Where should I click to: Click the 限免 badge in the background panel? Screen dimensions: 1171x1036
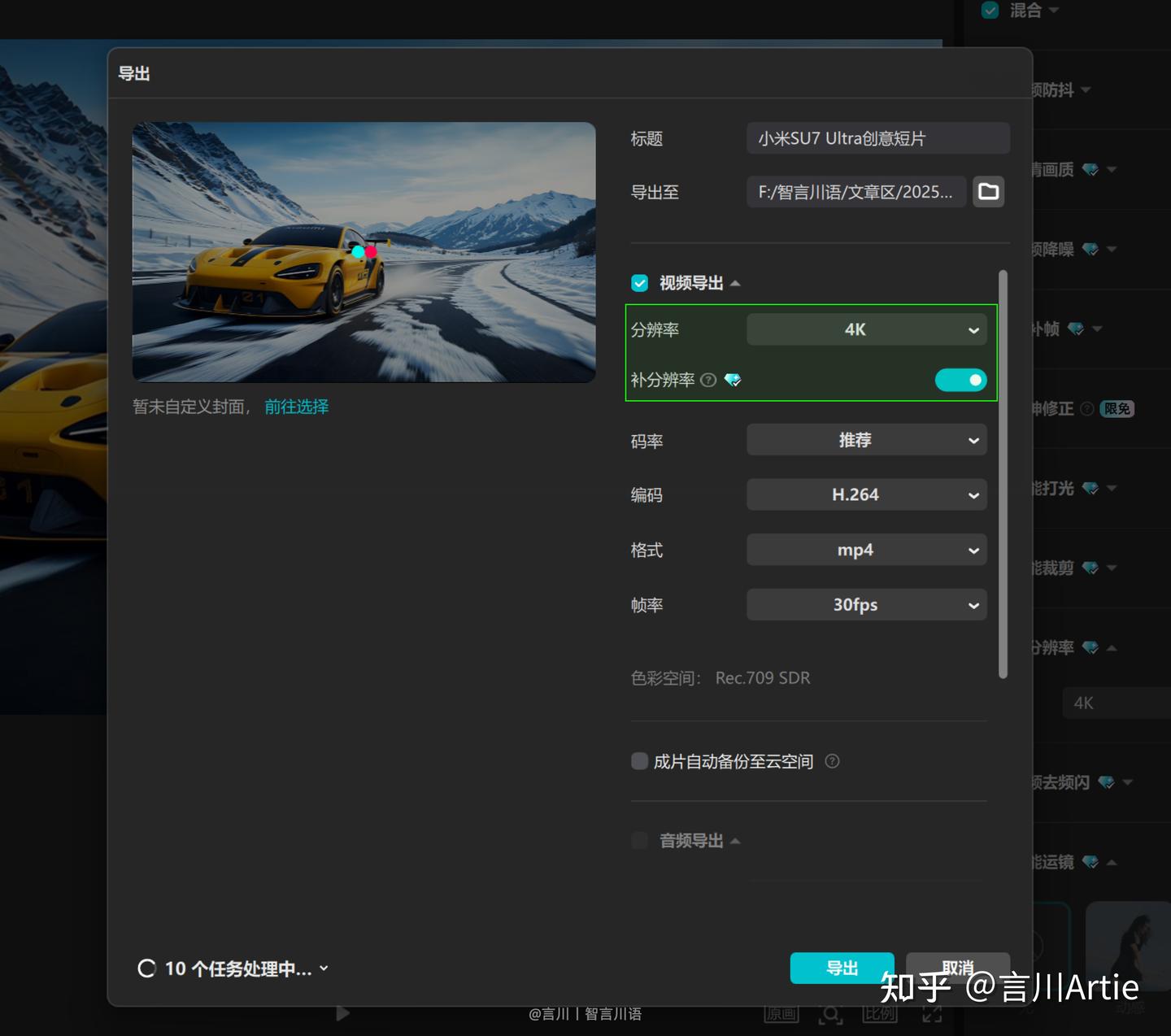pos(1117,408)
